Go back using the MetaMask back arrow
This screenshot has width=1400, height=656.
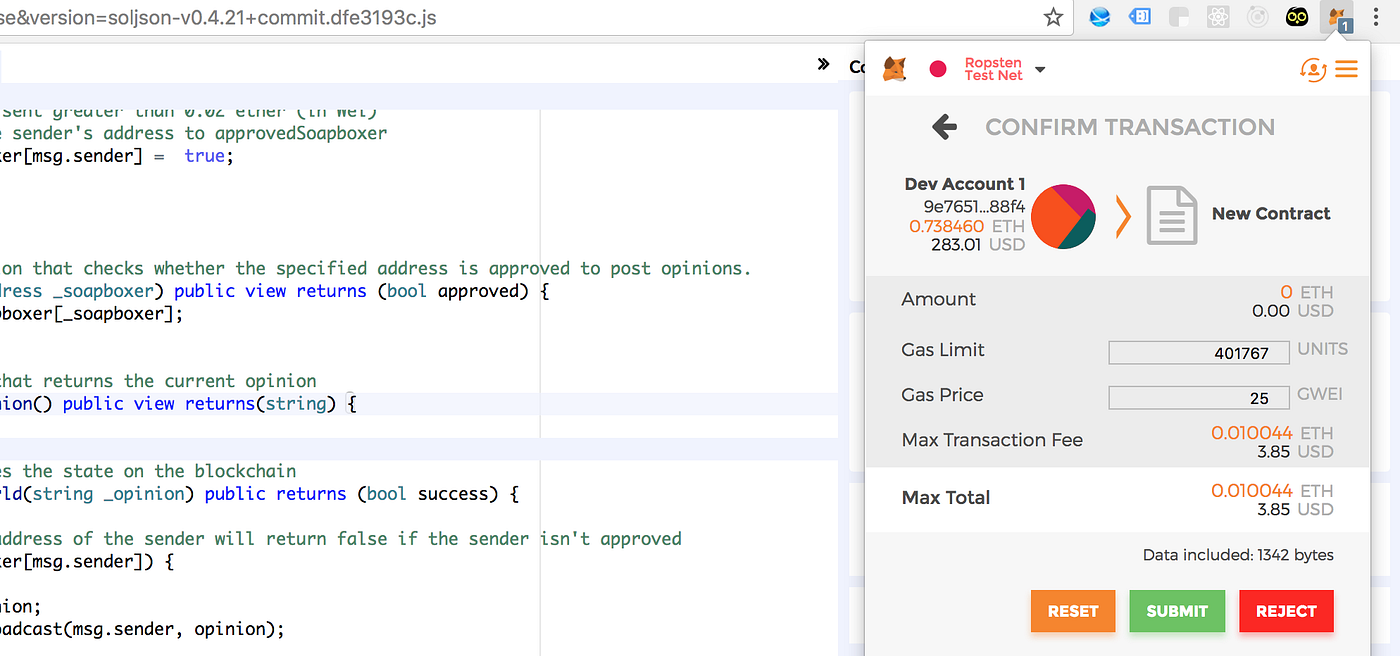point(944,127)
